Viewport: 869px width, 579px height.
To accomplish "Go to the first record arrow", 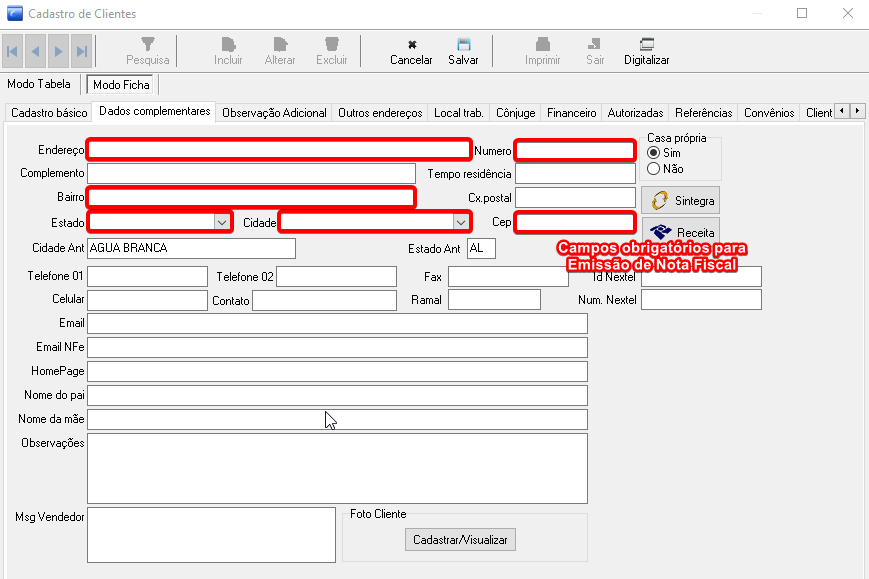I will point(13,51).
